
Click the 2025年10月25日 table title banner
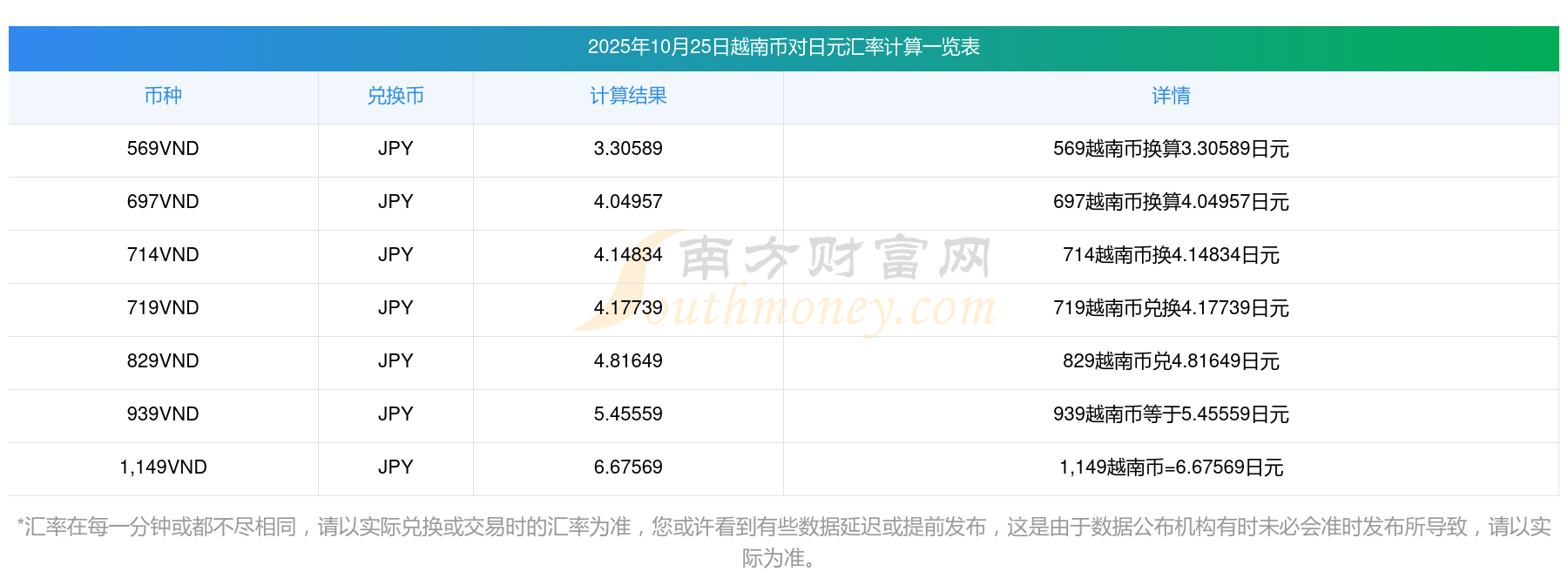coord(783,47)
